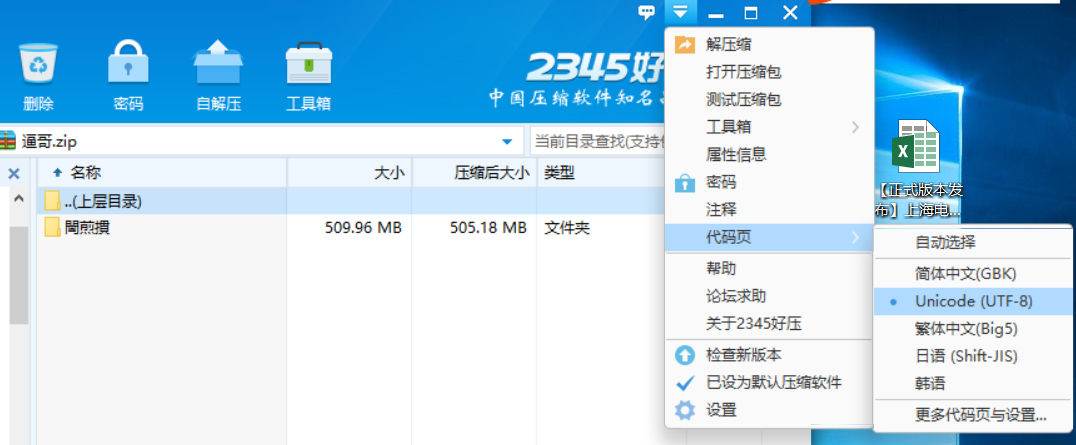Click the 505.18 MB compressed size cell

[488, 227]
